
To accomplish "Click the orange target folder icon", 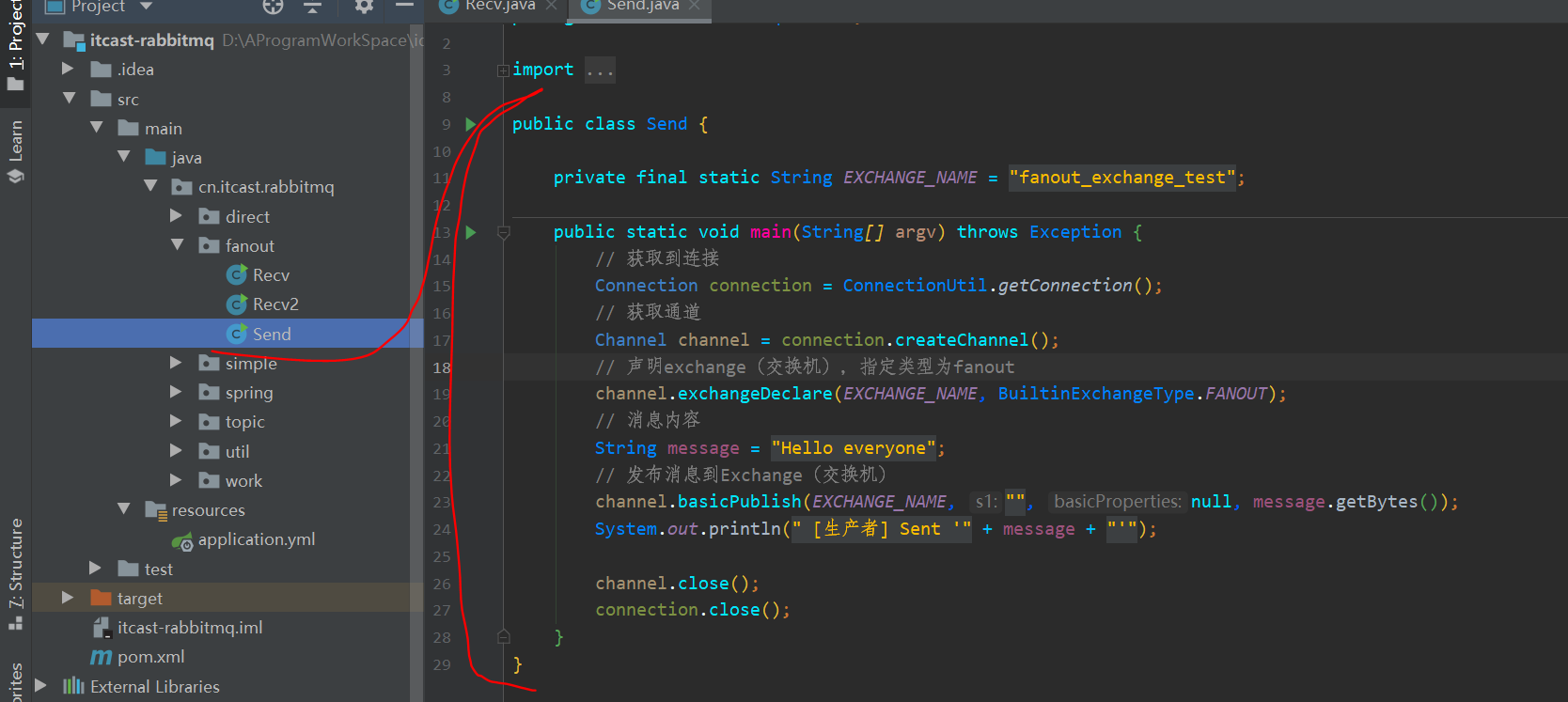I will tap(101, 599).
